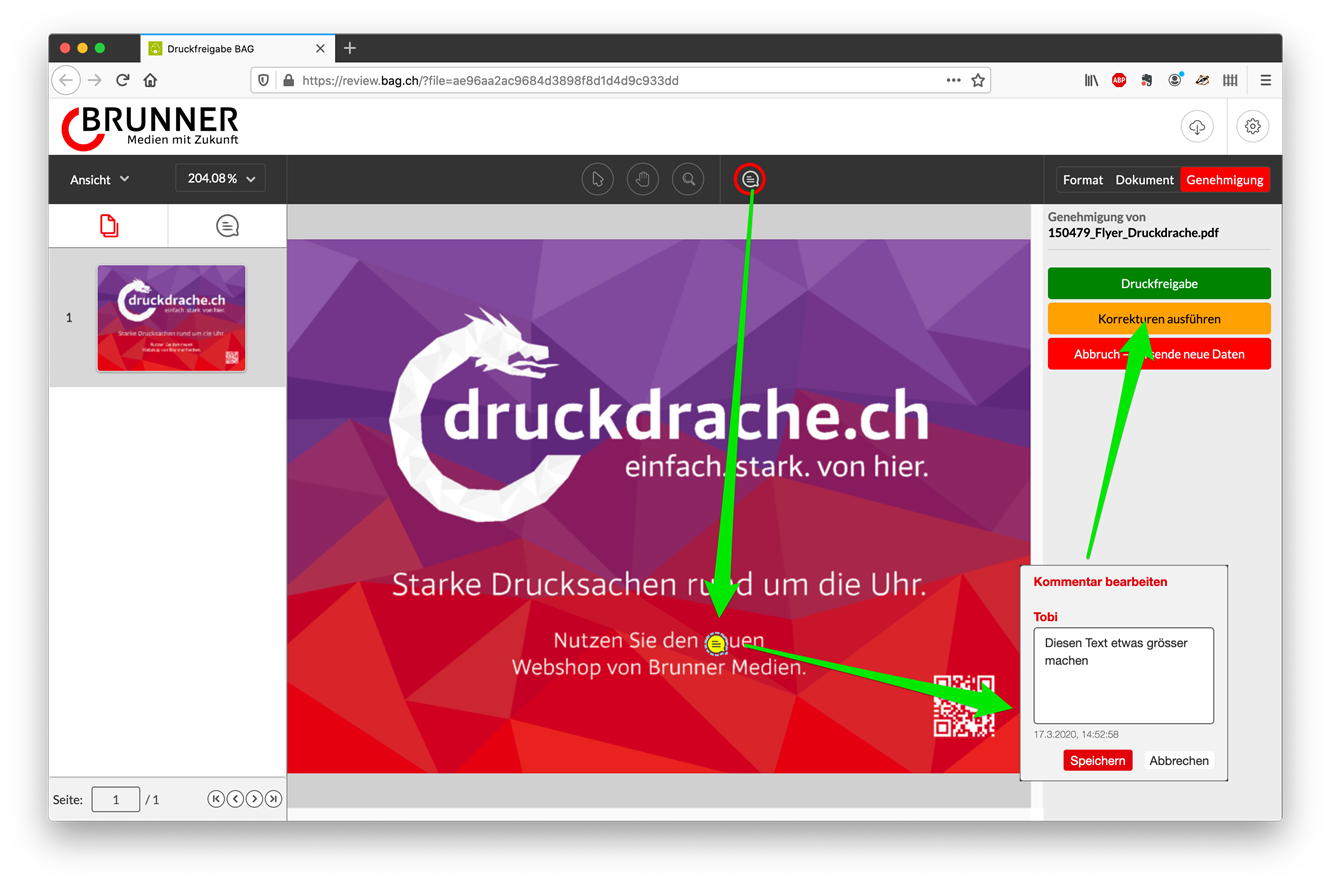Go to first page button
Screen dimensions: 1331x886
[216, 799]
